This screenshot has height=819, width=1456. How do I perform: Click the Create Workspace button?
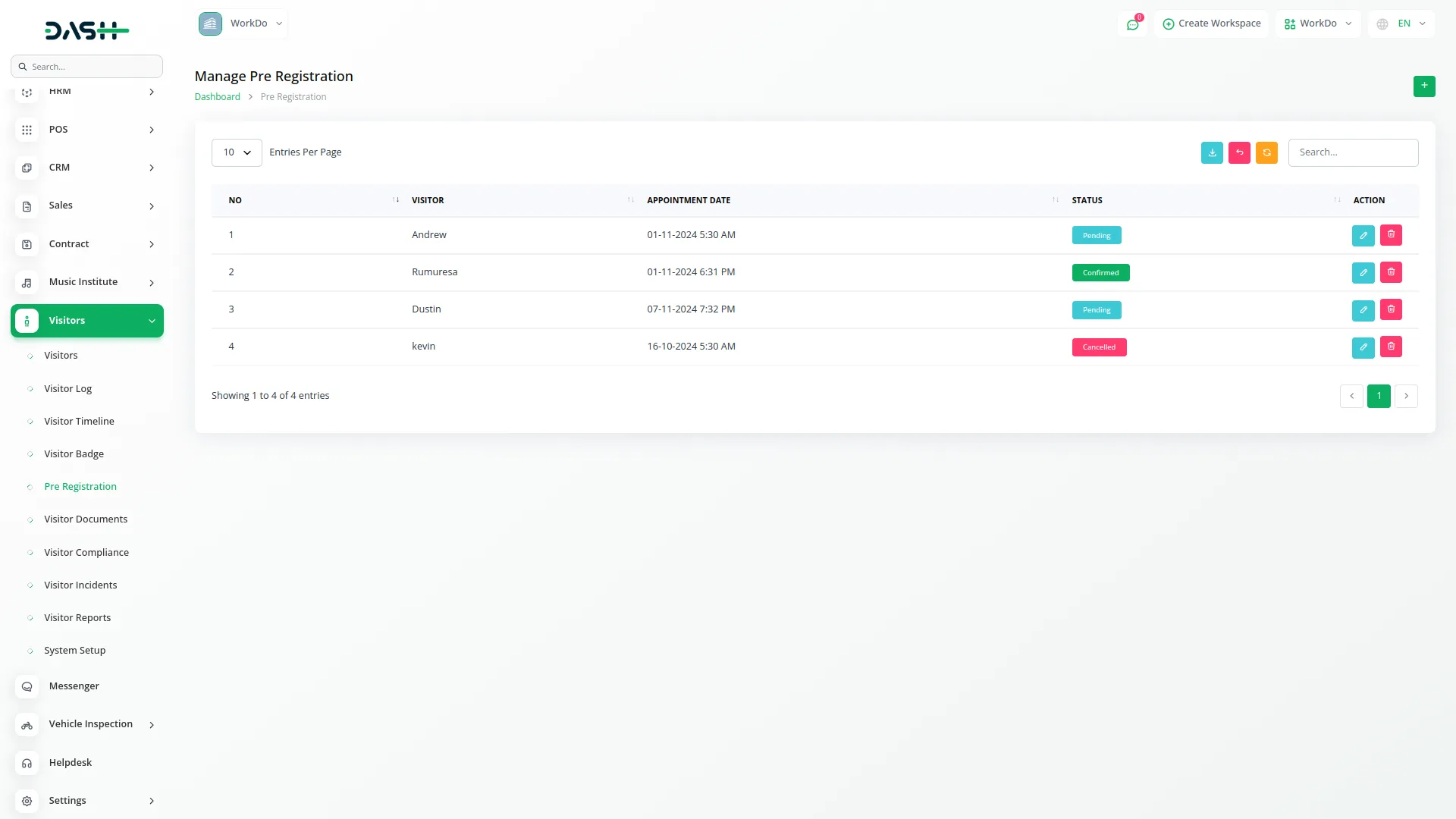(x=1211, y=24)
